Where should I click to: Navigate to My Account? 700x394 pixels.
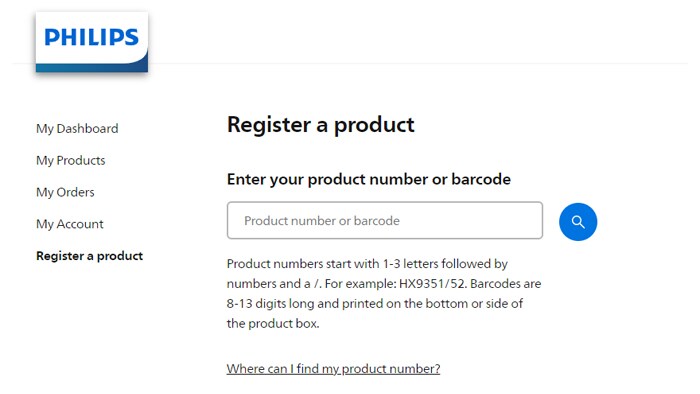(x=70, y=224)
